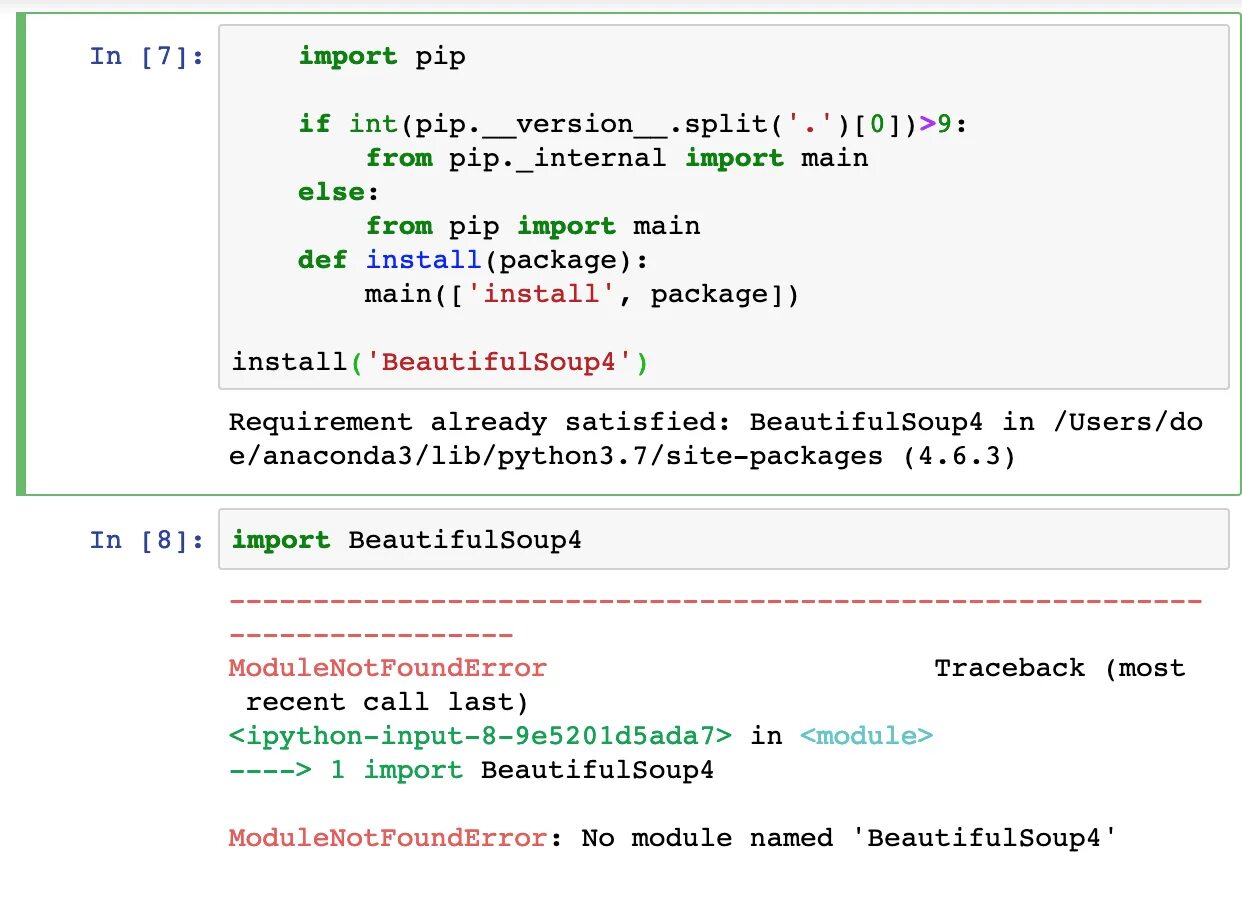The width and height of the screenshot is (1242, 898).
Task: Click the site-packages (4.6.3) output line
Action: click(622, 456)
